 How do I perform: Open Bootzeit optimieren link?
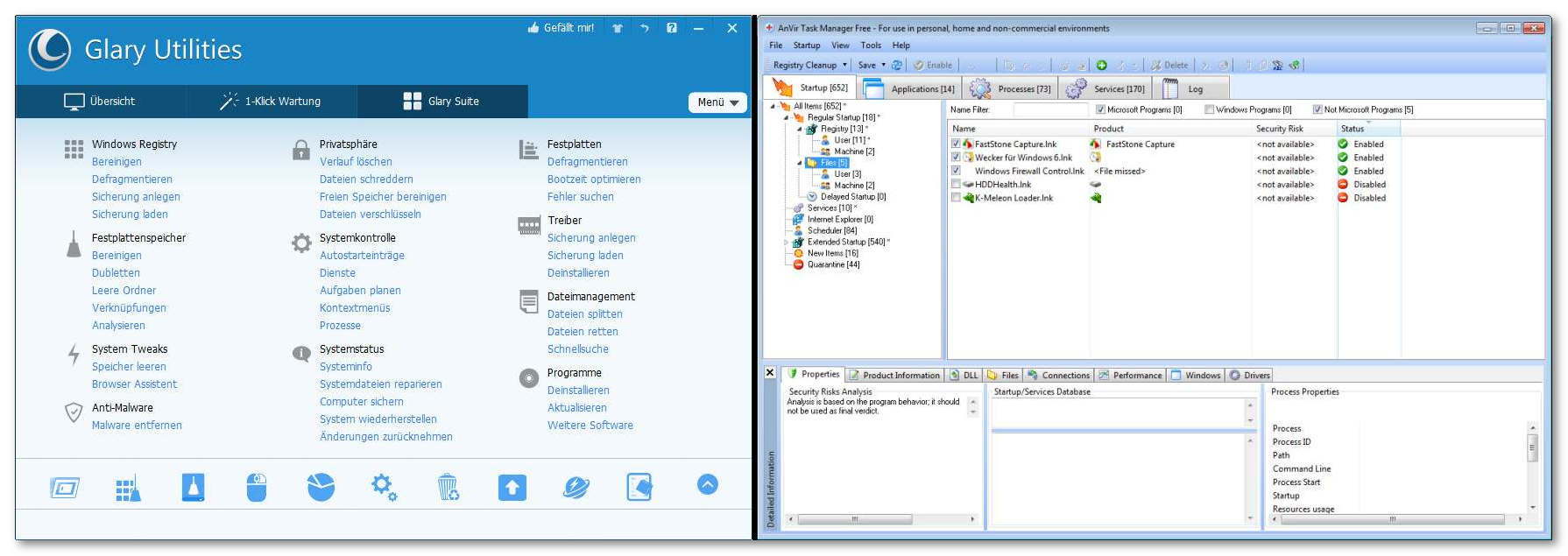click(594, 179)
